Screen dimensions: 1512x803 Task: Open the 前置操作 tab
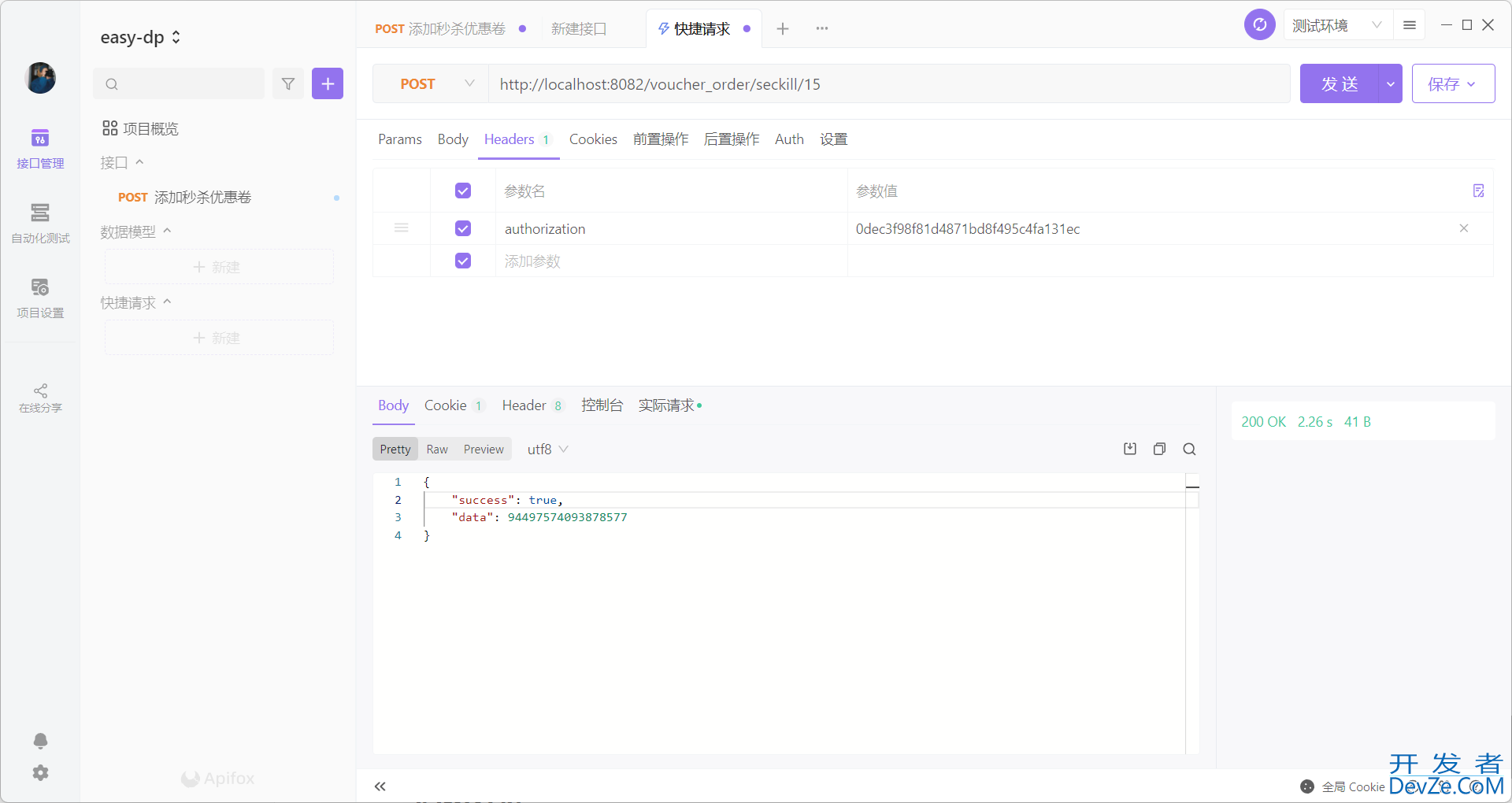pyautogui.click(x=661, y=139)
